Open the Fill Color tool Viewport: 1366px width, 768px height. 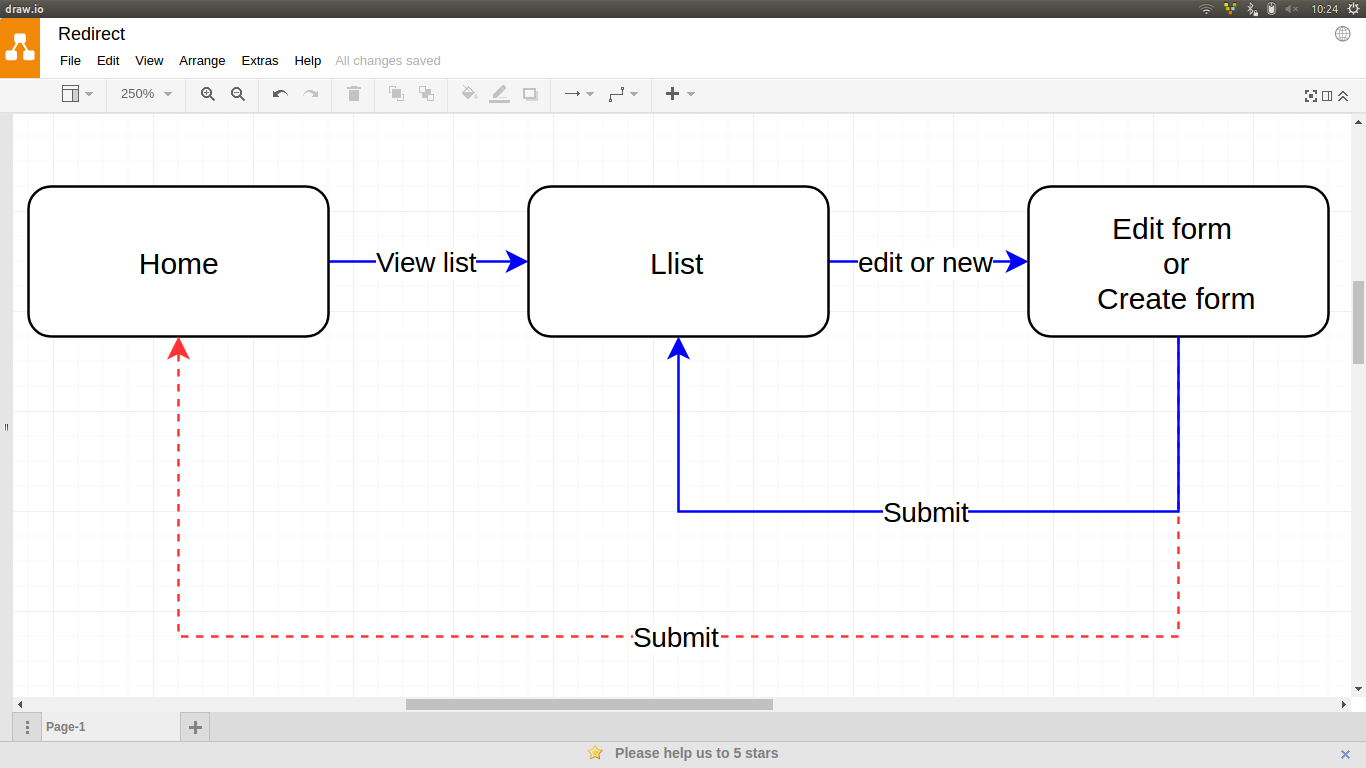[x=469, y=94]
